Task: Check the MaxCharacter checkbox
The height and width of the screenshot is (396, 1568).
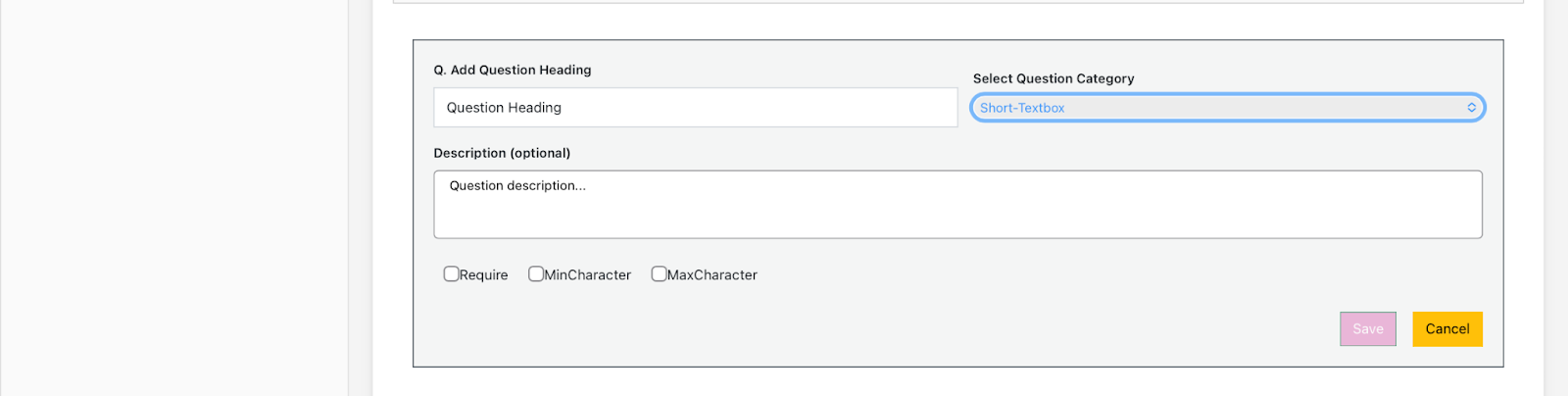Action: pos(659,274)
